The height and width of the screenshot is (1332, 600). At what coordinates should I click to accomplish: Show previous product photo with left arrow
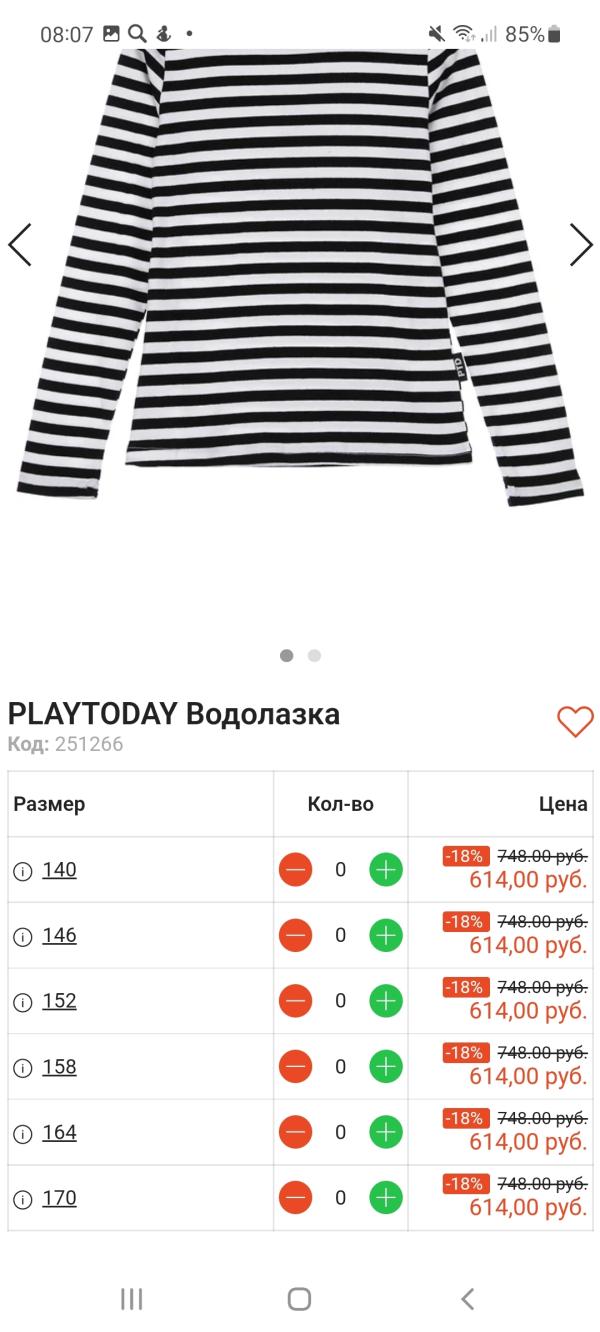20,245
